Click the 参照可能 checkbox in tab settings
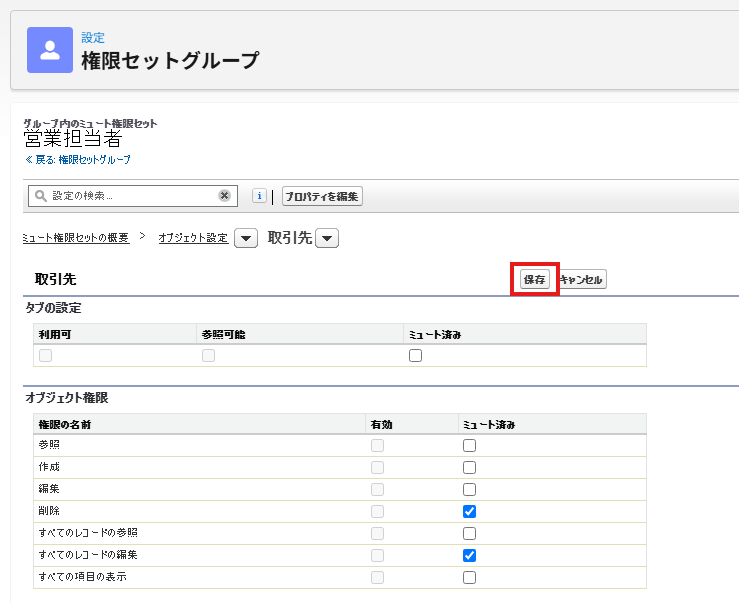Screen dimensions: 739x603 point(208,355)
